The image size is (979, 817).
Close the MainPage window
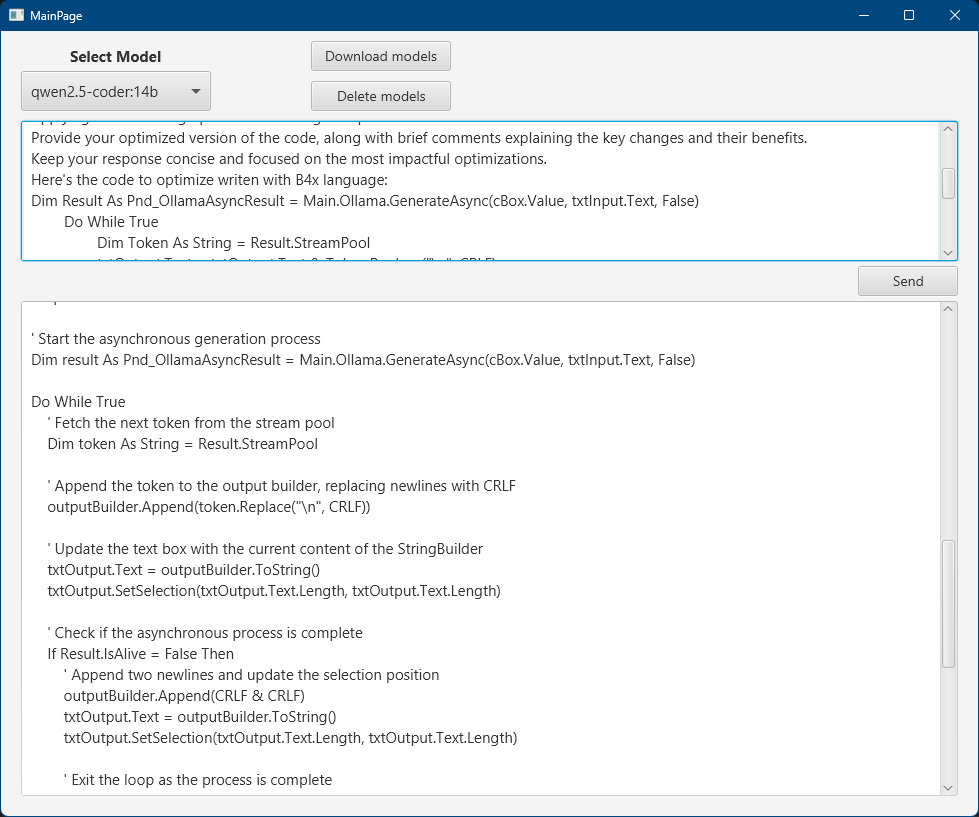pos(954,15)
